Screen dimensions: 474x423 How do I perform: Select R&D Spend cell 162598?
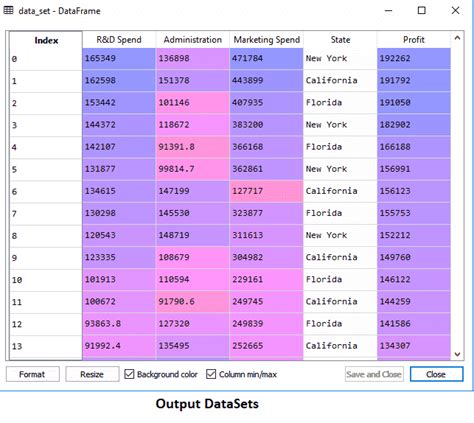119,81
